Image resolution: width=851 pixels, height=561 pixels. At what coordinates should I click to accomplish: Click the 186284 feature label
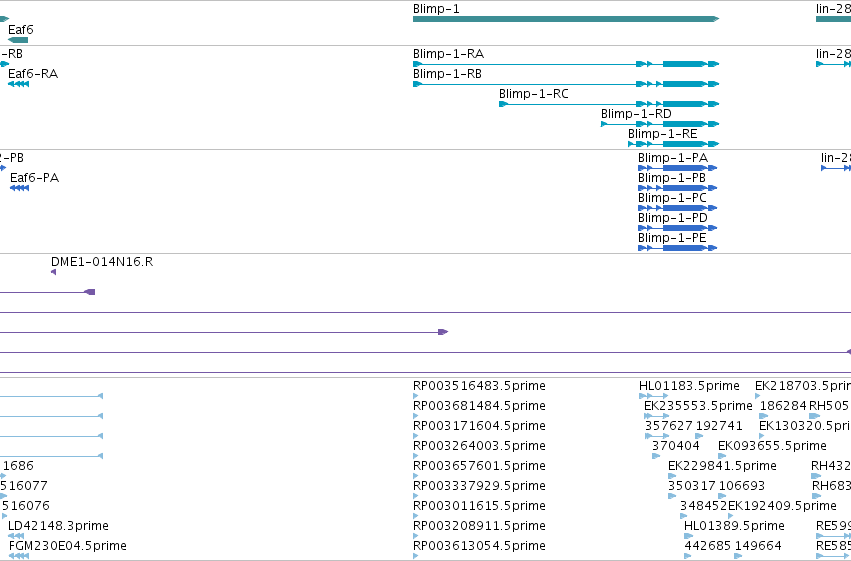click(x=783, y=406)
